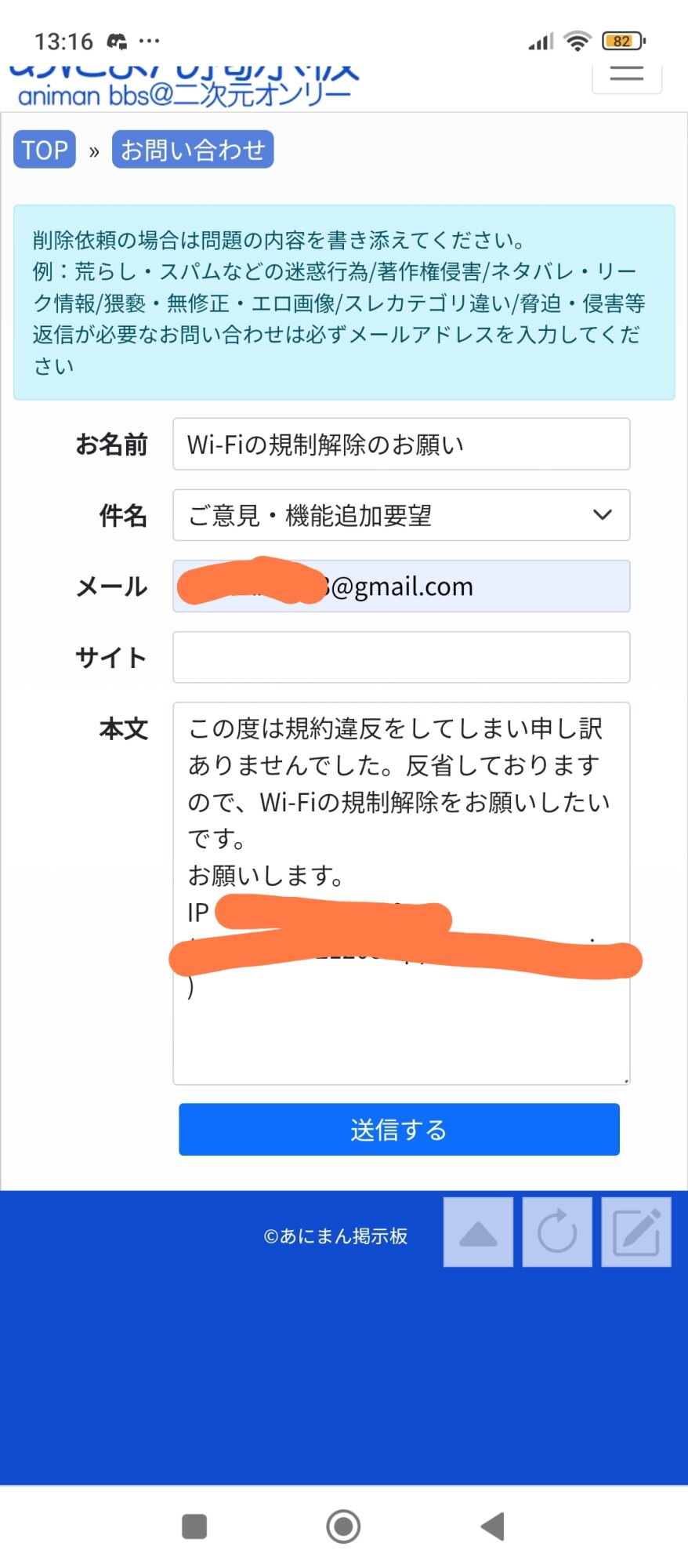The height and width of the screenshot is (1568, 688).
Task: Tap the battery indicator in status bar
Action: pos(623,41)
